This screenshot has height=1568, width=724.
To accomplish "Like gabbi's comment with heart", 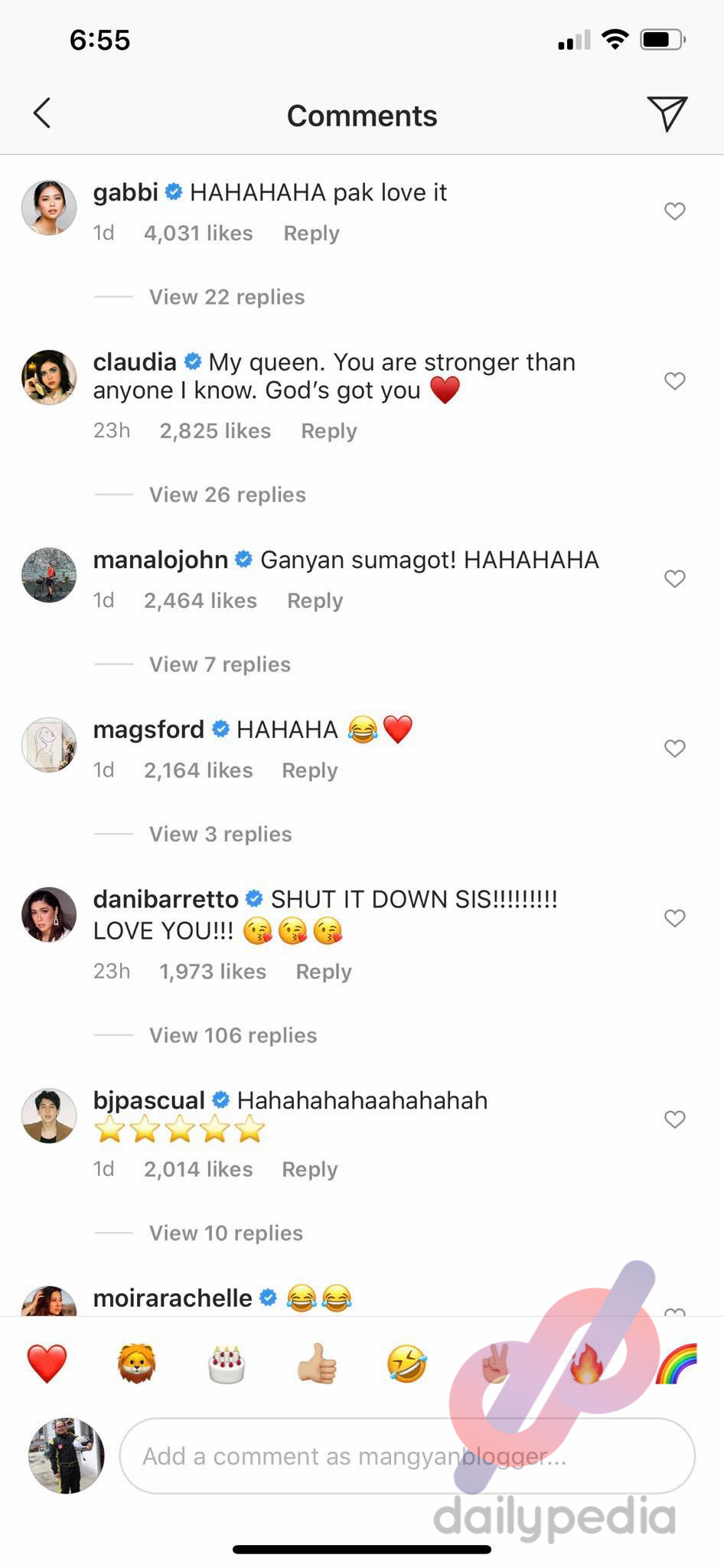I will point(674,211).
